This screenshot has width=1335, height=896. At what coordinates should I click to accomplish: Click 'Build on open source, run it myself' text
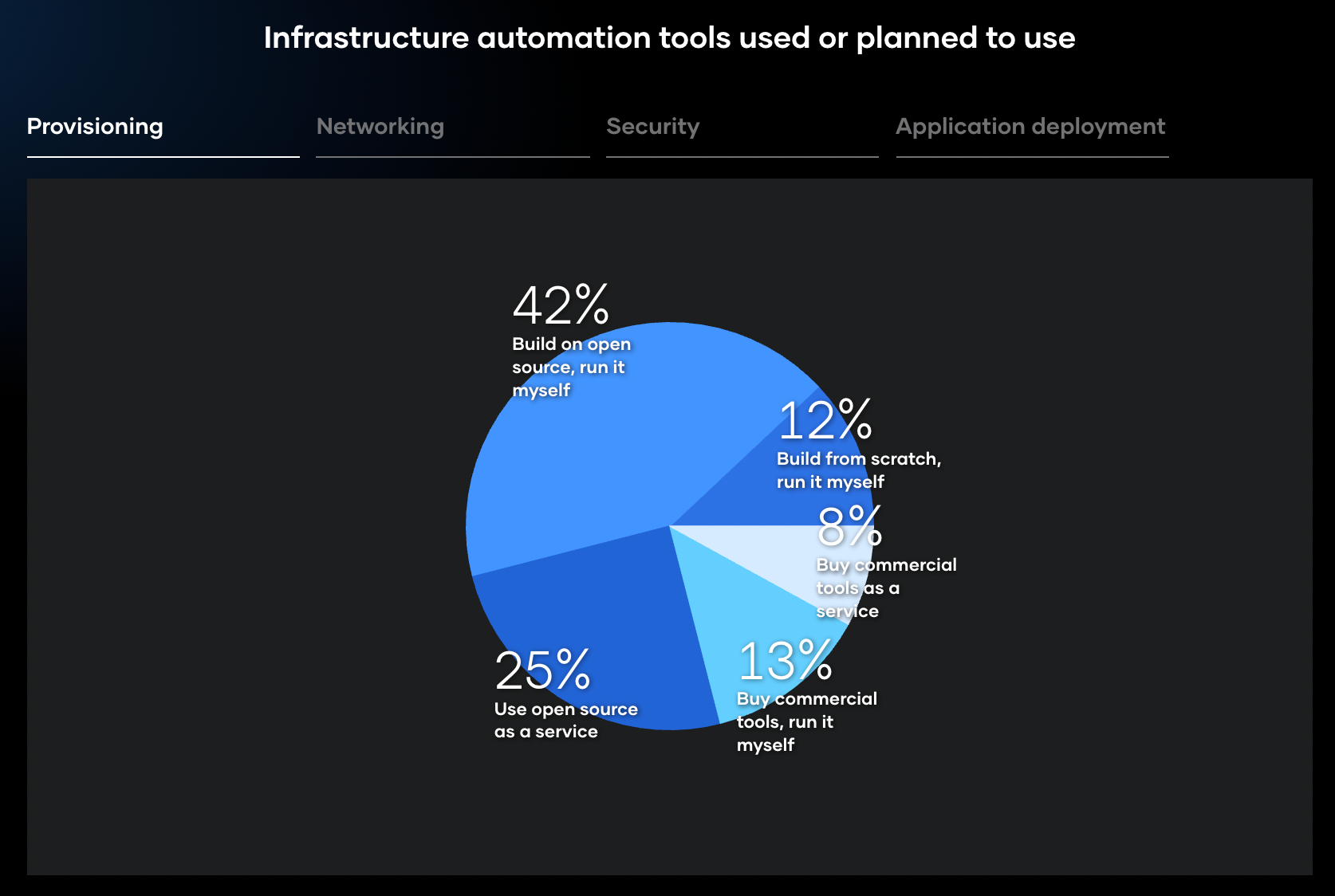click(x=571, y=367)
